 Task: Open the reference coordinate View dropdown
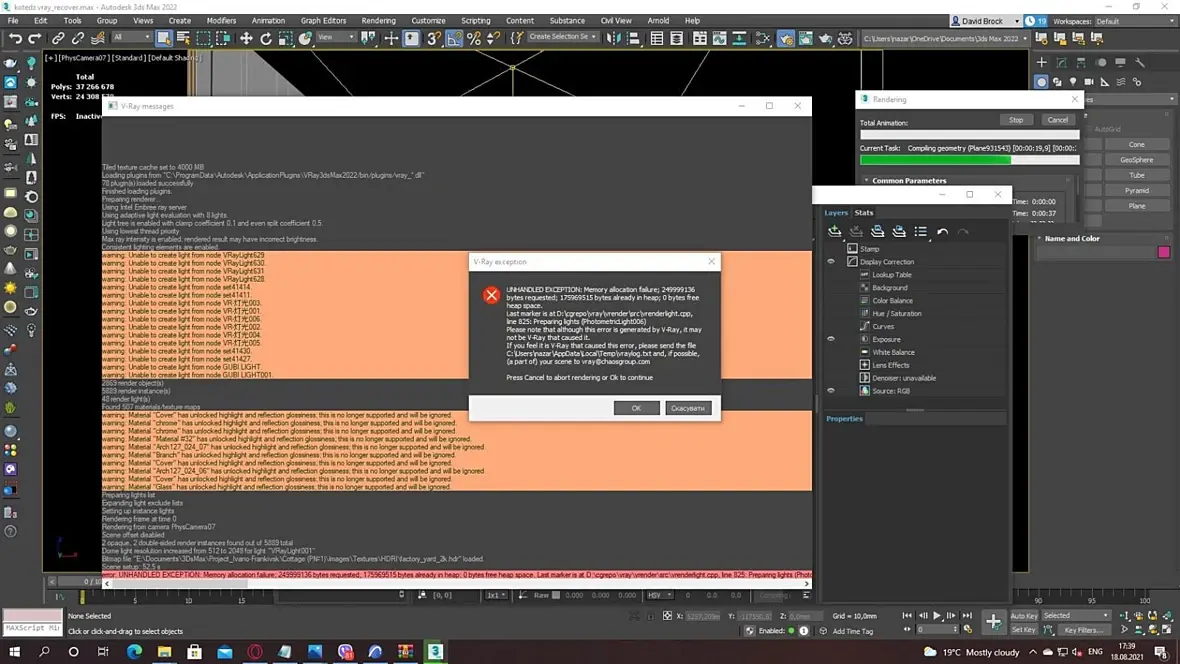point(336,38)
